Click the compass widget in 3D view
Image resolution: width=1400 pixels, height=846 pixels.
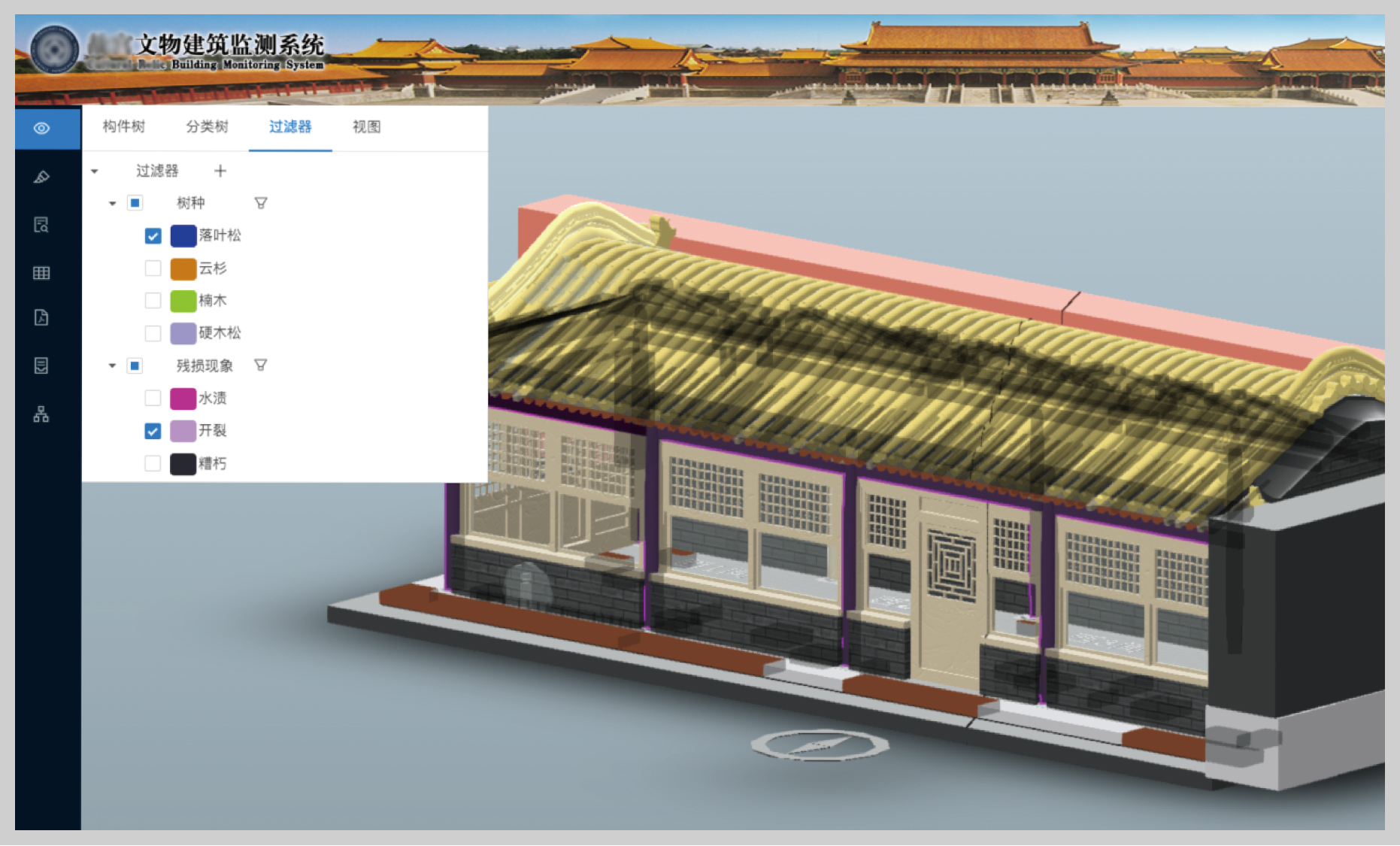820,744
